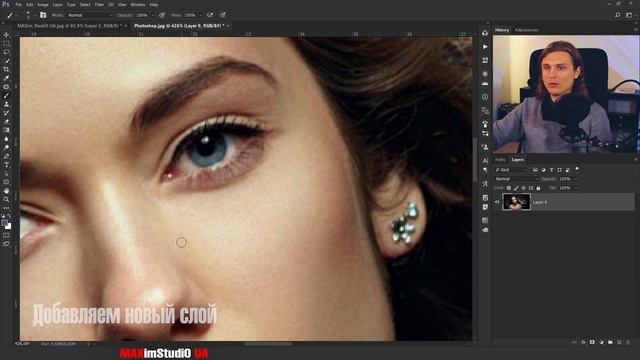Toggle the layer filter on/off switch

(577, 169)
